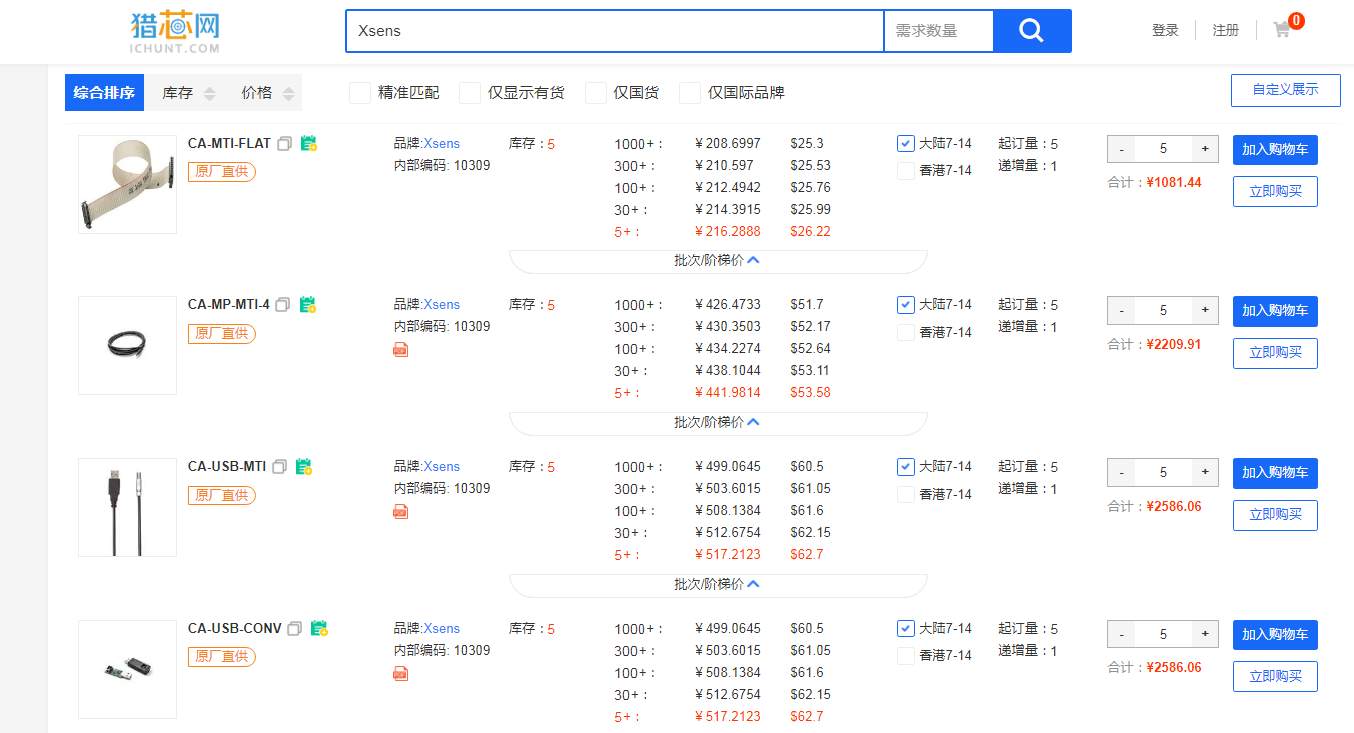Focus the search field containing Xsens
1354x733 pixels.
point(614,31)
